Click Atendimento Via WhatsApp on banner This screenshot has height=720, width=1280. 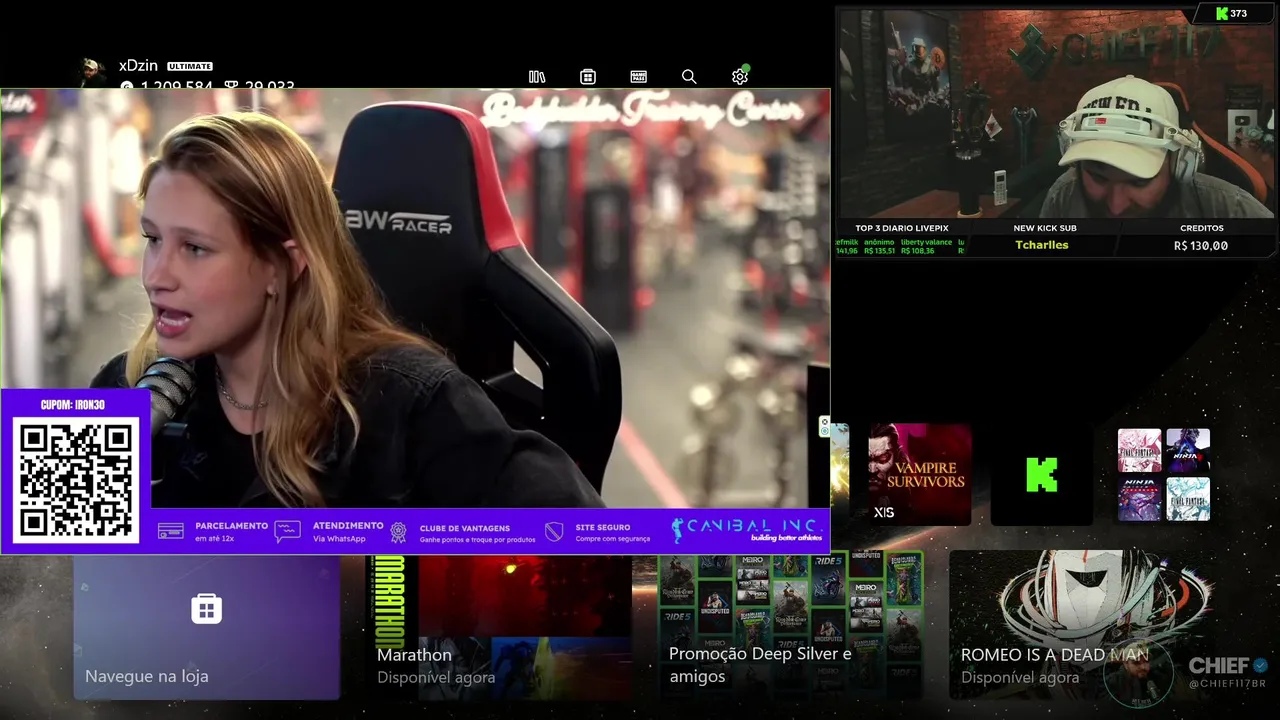coord(330,532)
